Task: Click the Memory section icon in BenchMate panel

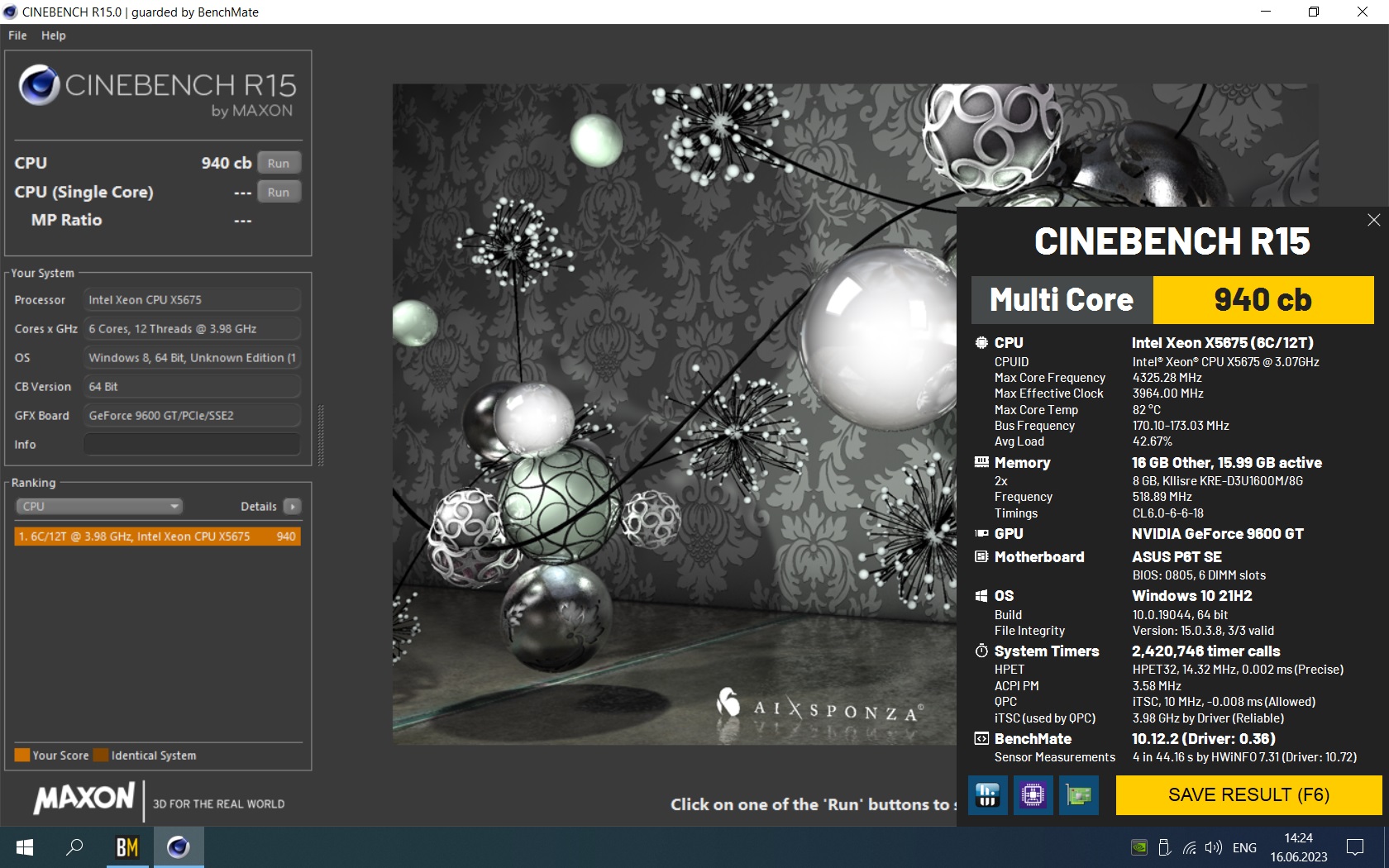Action: pos(981,462)
